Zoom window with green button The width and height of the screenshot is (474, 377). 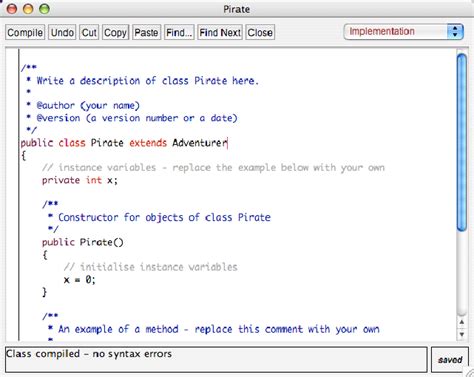point(44,9)
